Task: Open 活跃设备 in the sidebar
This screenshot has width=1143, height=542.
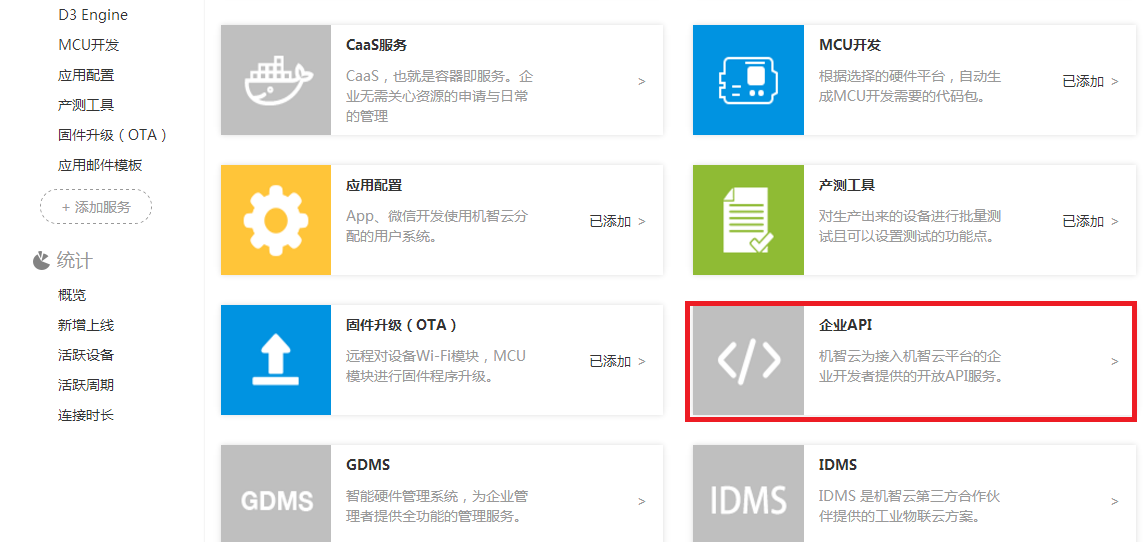Action: [x=86, y=355]
